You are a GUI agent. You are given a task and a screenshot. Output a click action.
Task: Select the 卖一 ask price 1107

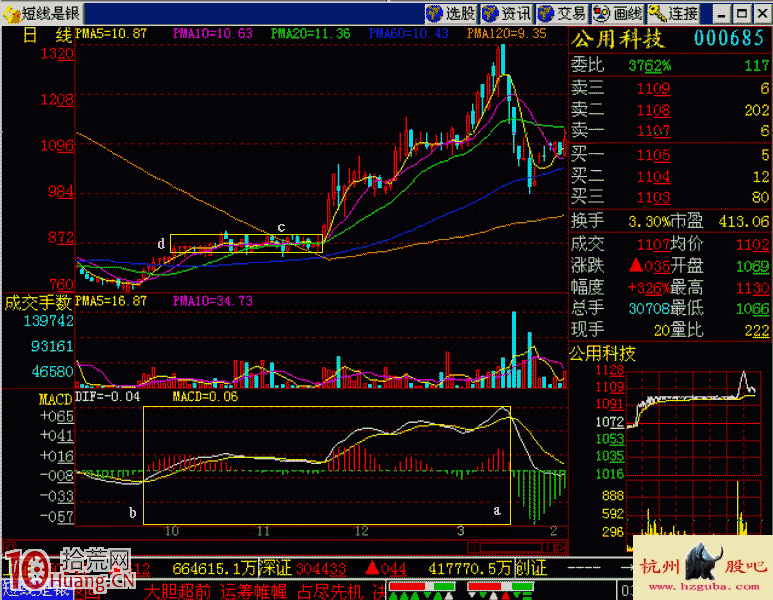pyautogui.click(x=653, y=131)
